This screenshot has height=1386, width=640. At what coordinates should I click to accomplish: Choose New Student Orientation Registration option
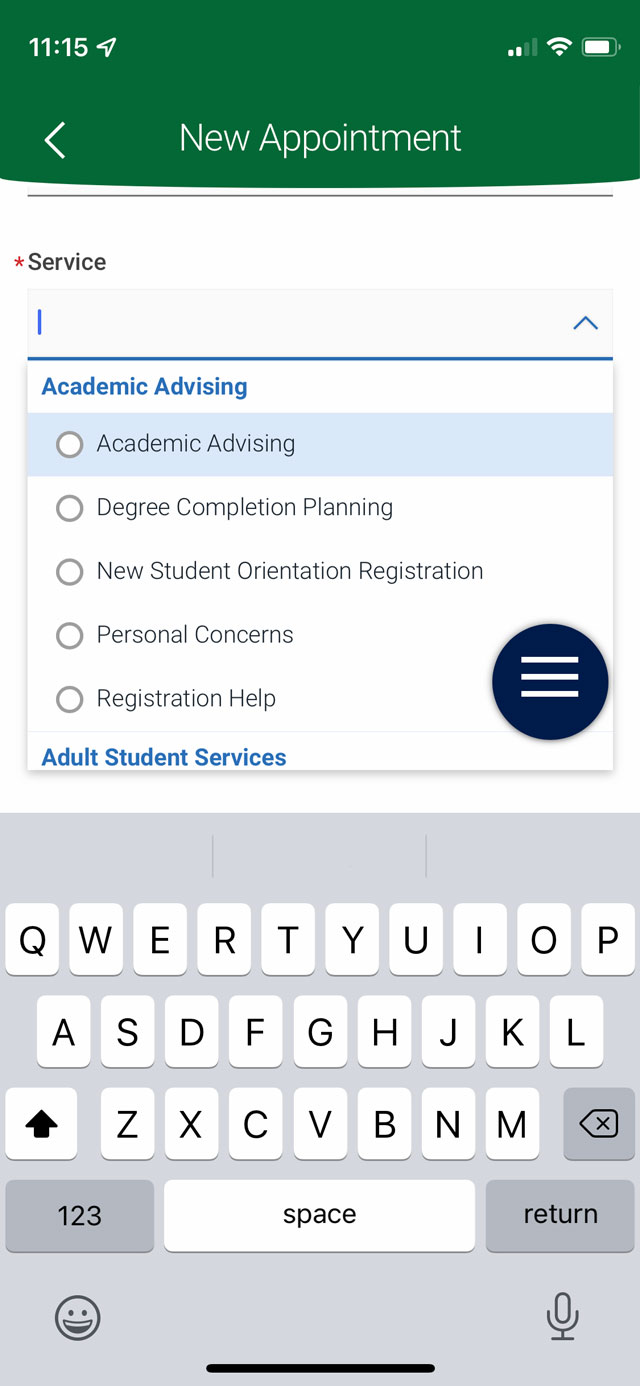(320, 571)
